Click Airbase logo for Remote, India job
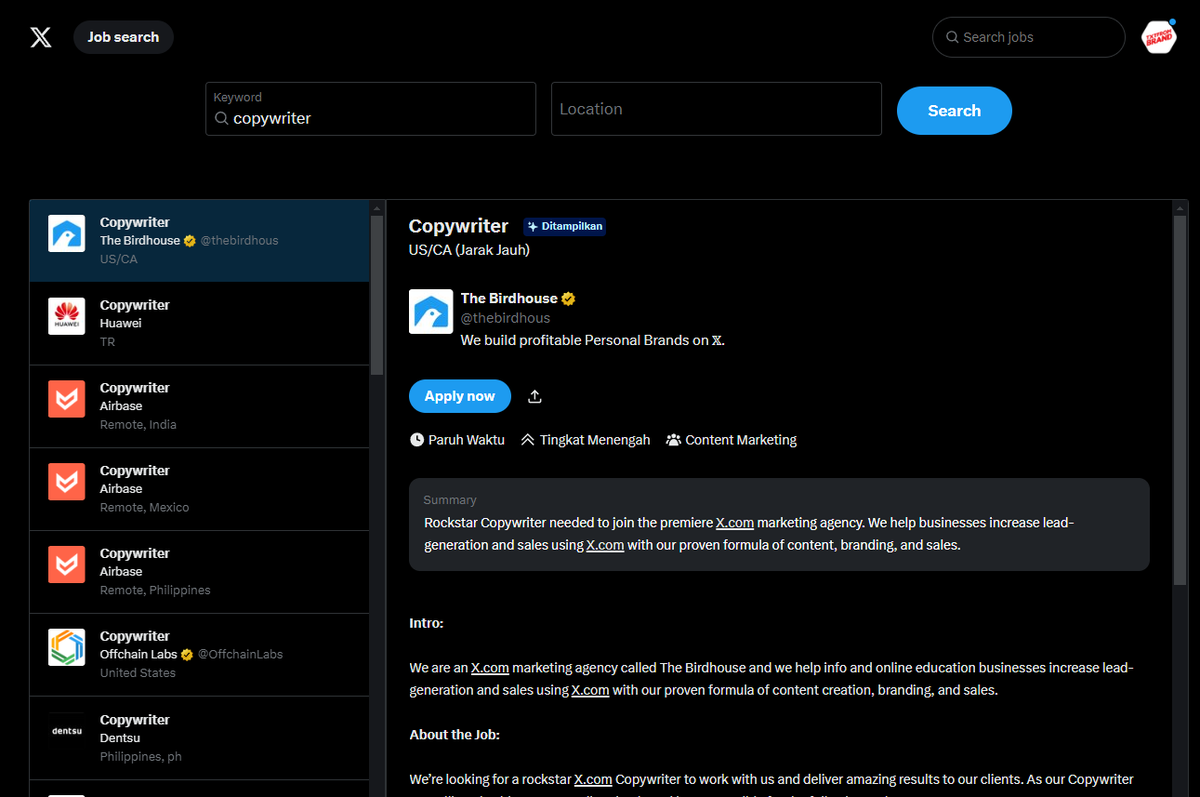1200x797 pixels. tap(67, 400)
